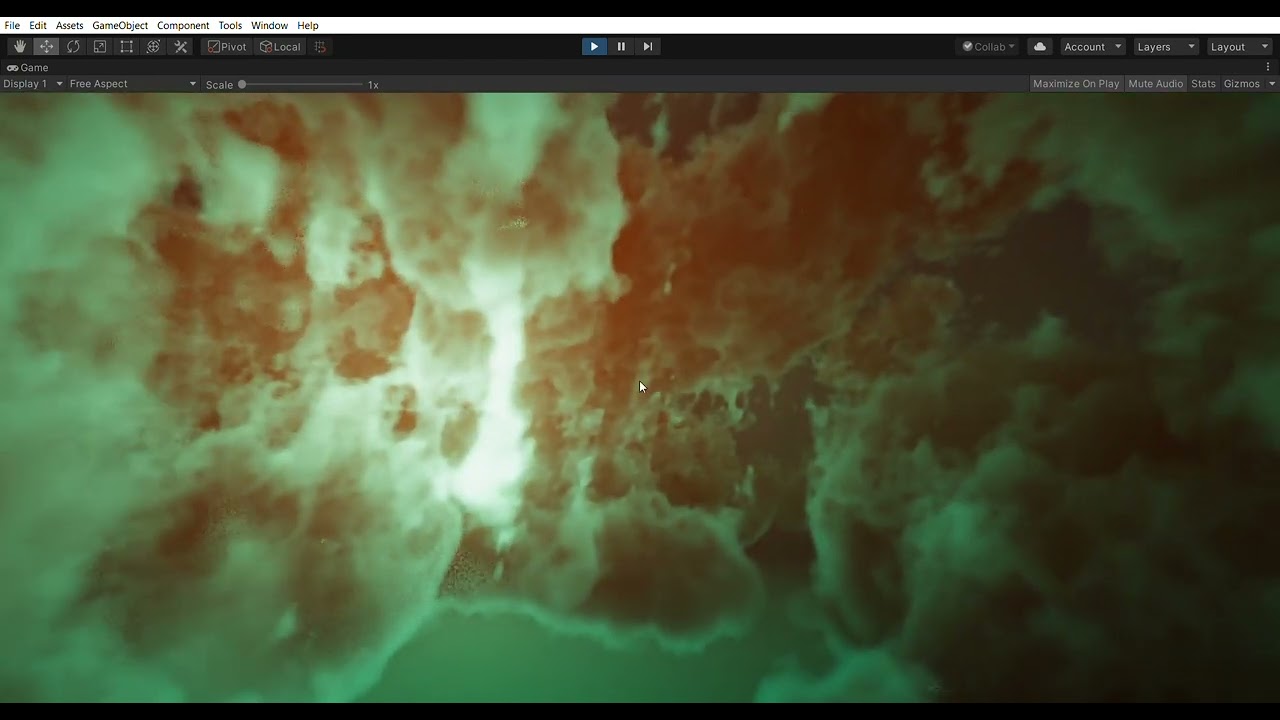Select the Rotate tool
This screenshot has width=1280, height=720.
[x=73, y=47]
